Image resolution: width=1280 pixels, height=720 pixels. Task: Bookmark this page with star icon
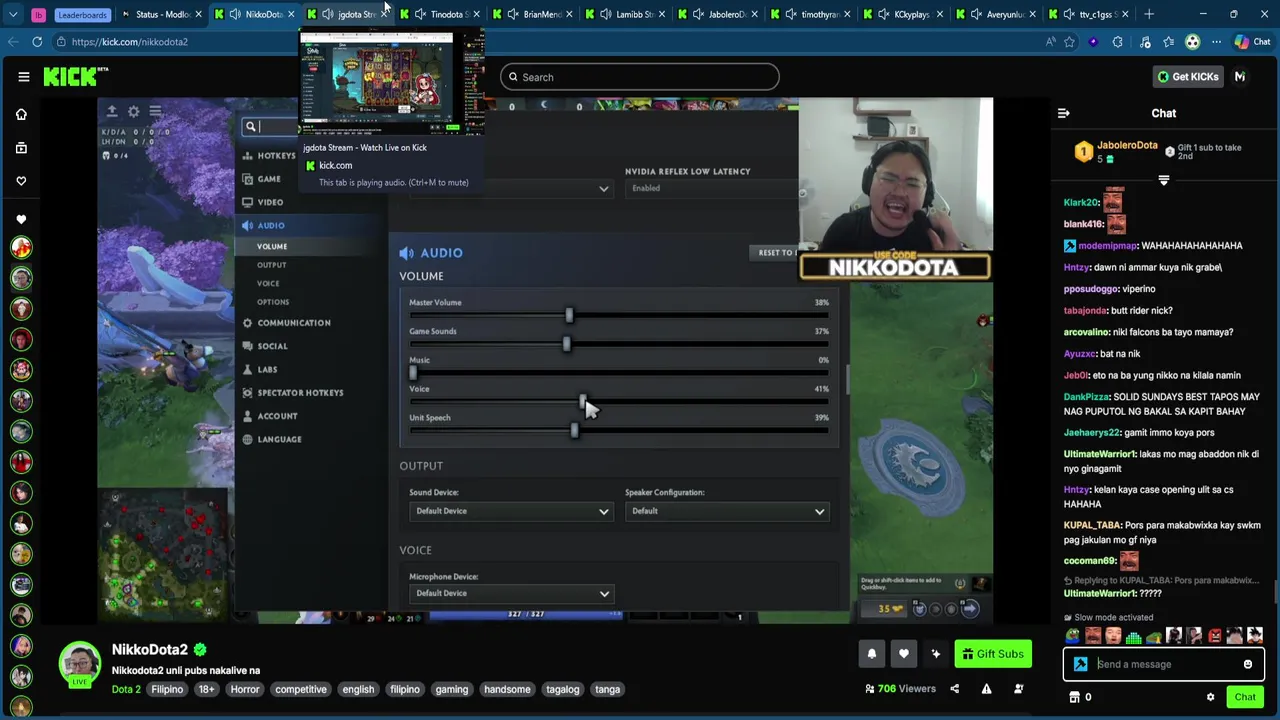click(x=1069, y=42)
